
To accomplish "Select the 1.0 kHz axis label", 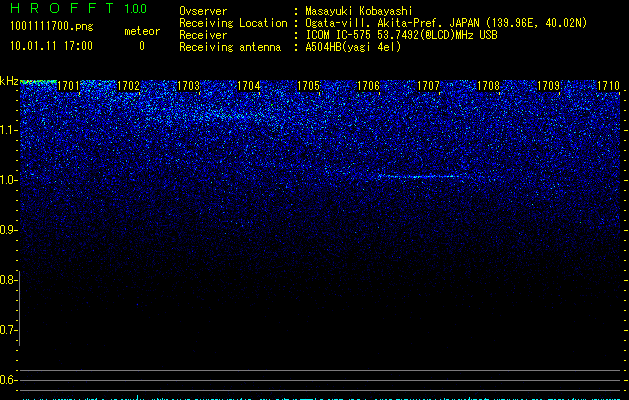I will coord(7,180).
